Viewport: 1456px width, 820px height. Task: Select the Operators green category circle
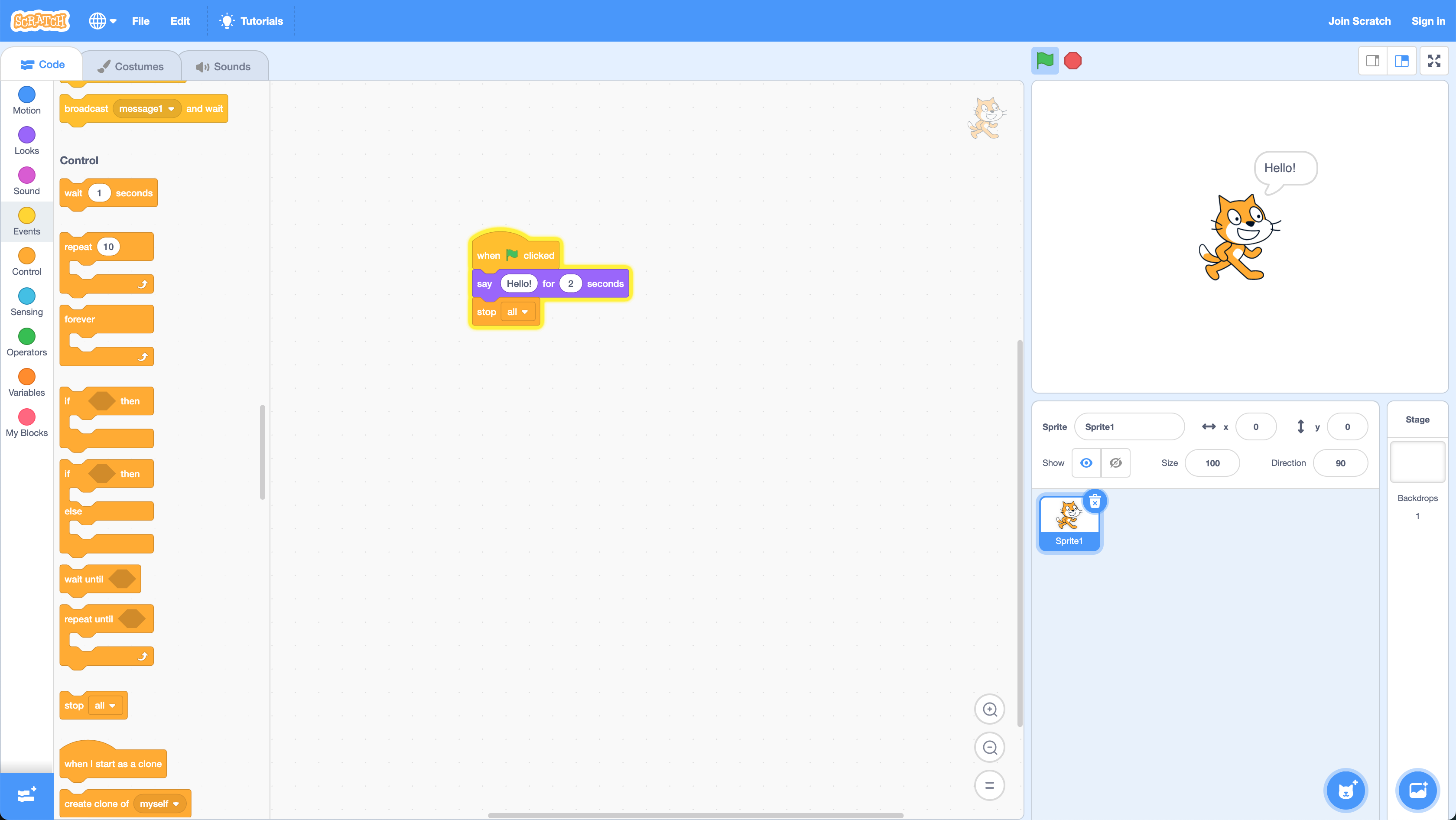coord(26,336)
